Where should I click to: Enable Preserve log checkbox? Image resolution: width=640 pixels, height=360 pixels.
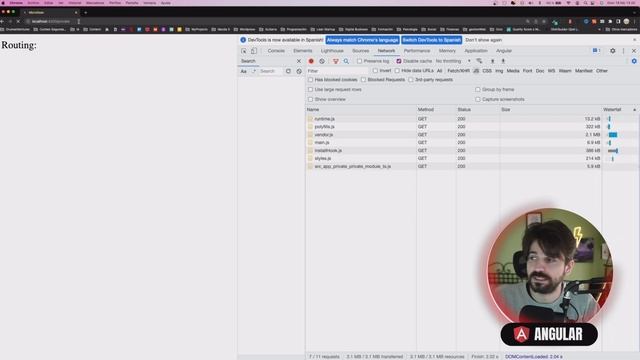pyautogui.click(x=359, y=61)
